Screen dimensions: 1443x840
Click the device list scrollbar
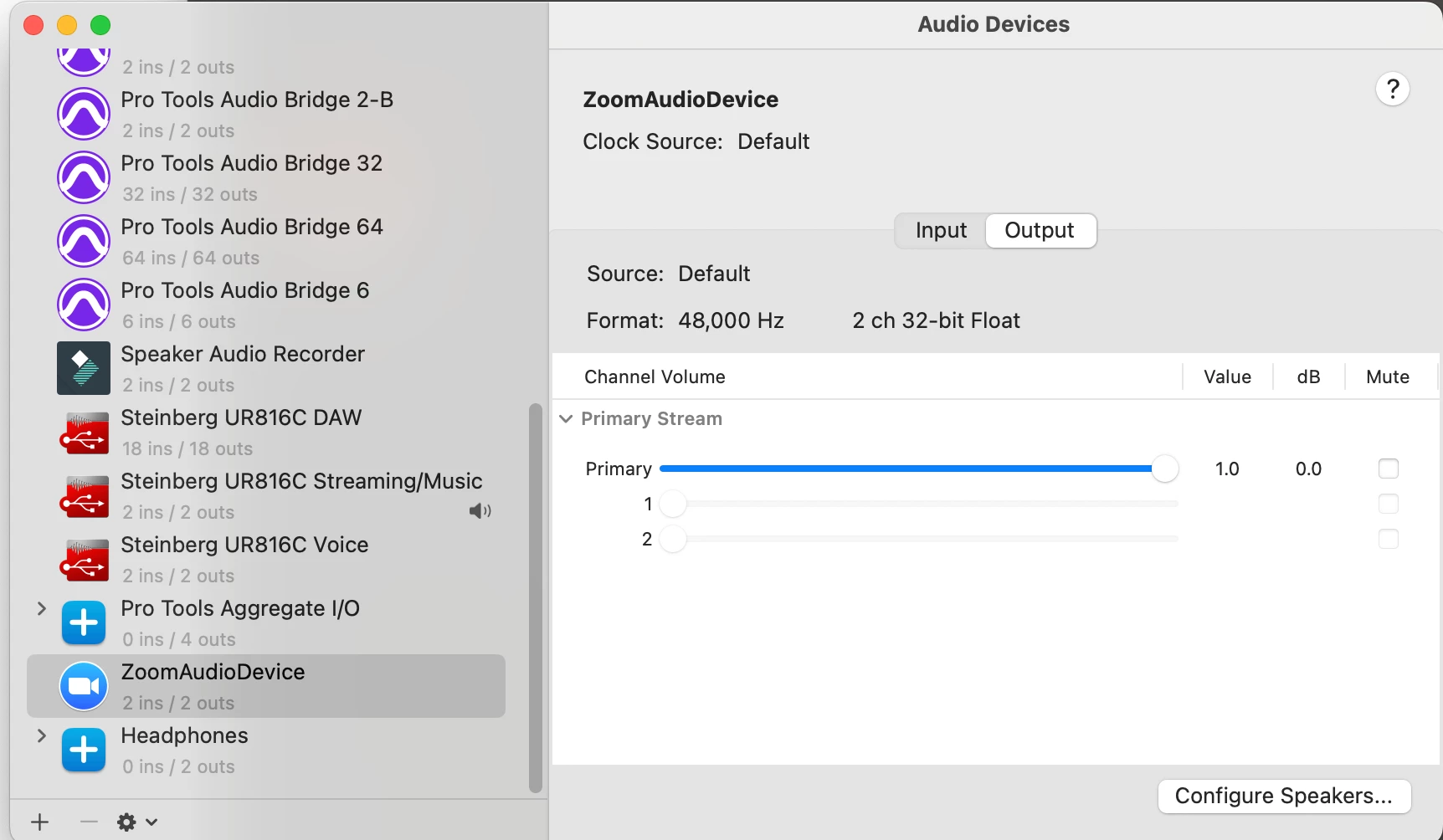(x=536, y=597)
